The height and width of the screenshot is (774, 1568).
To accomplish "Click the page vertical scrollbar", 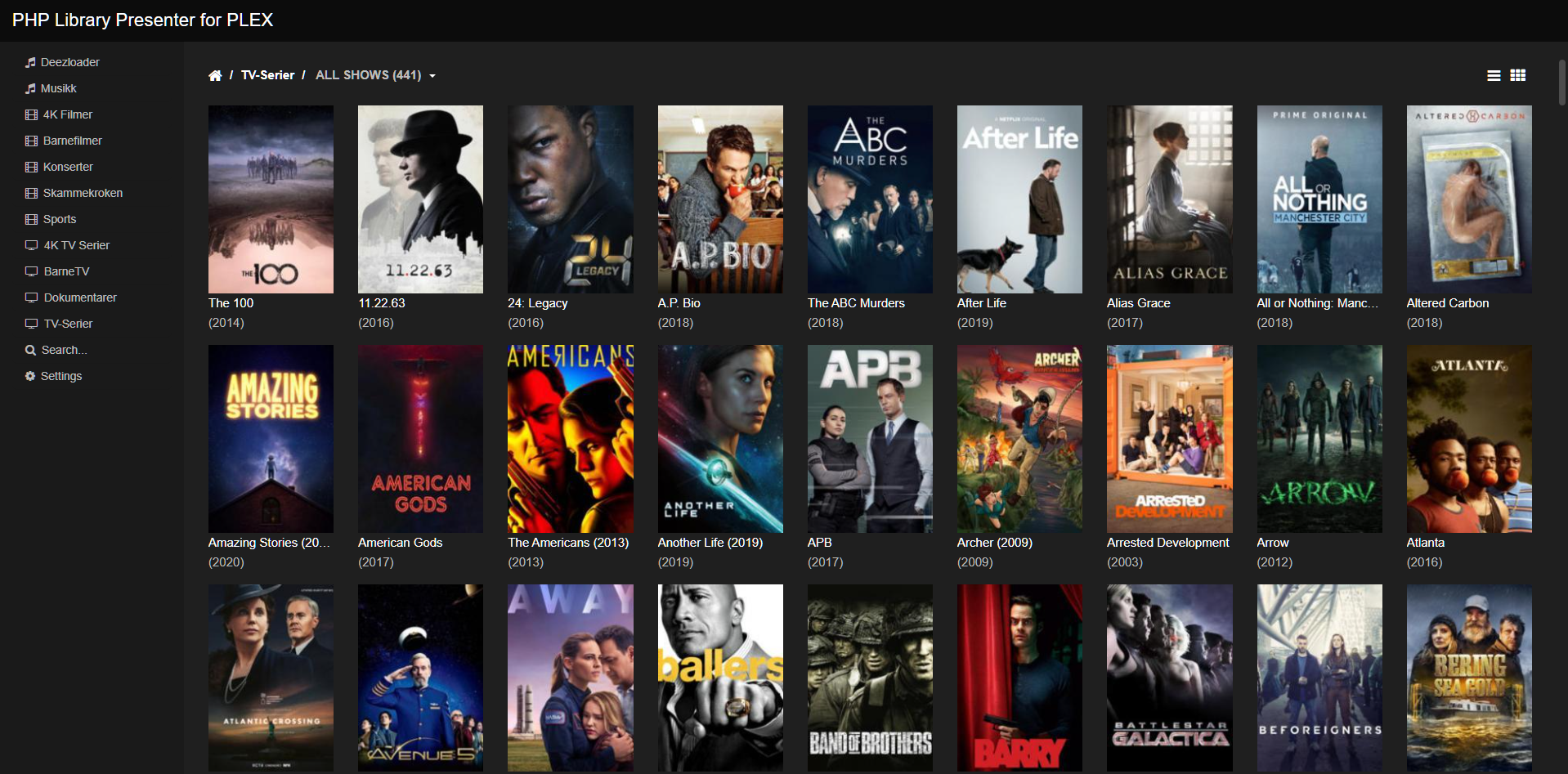I will click(1562, 82).
